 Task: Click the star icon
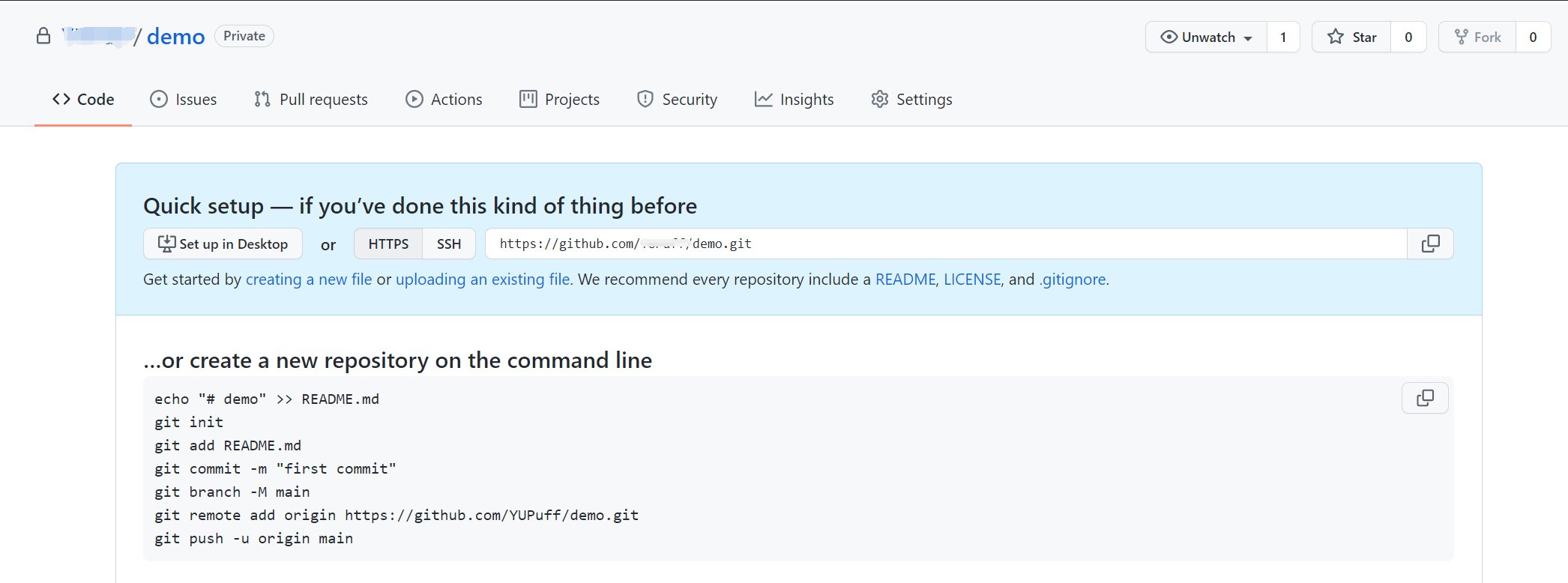[1336, 37]
